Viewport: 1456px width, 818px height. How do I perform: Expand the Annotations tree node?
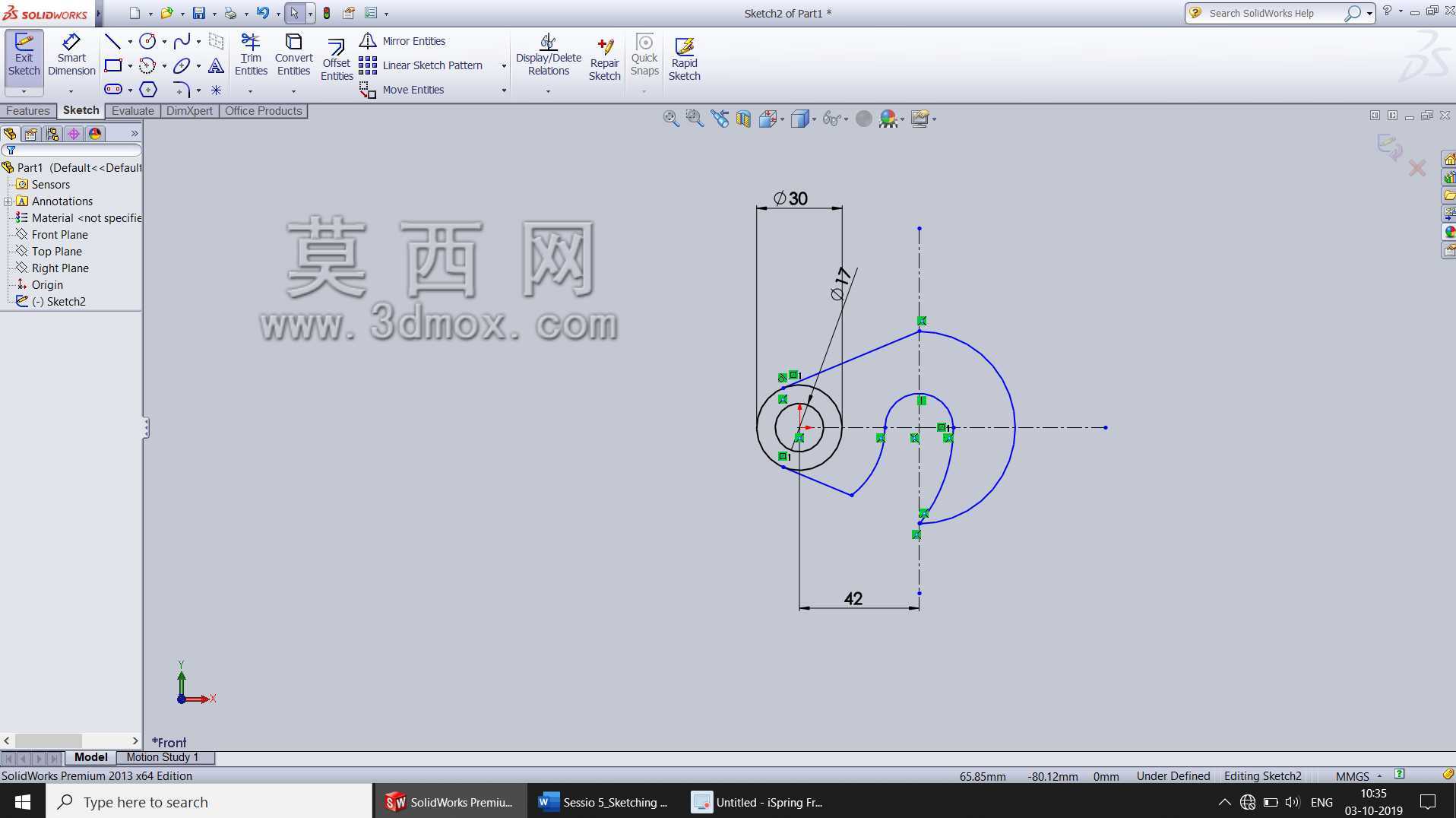click(8, 201)
